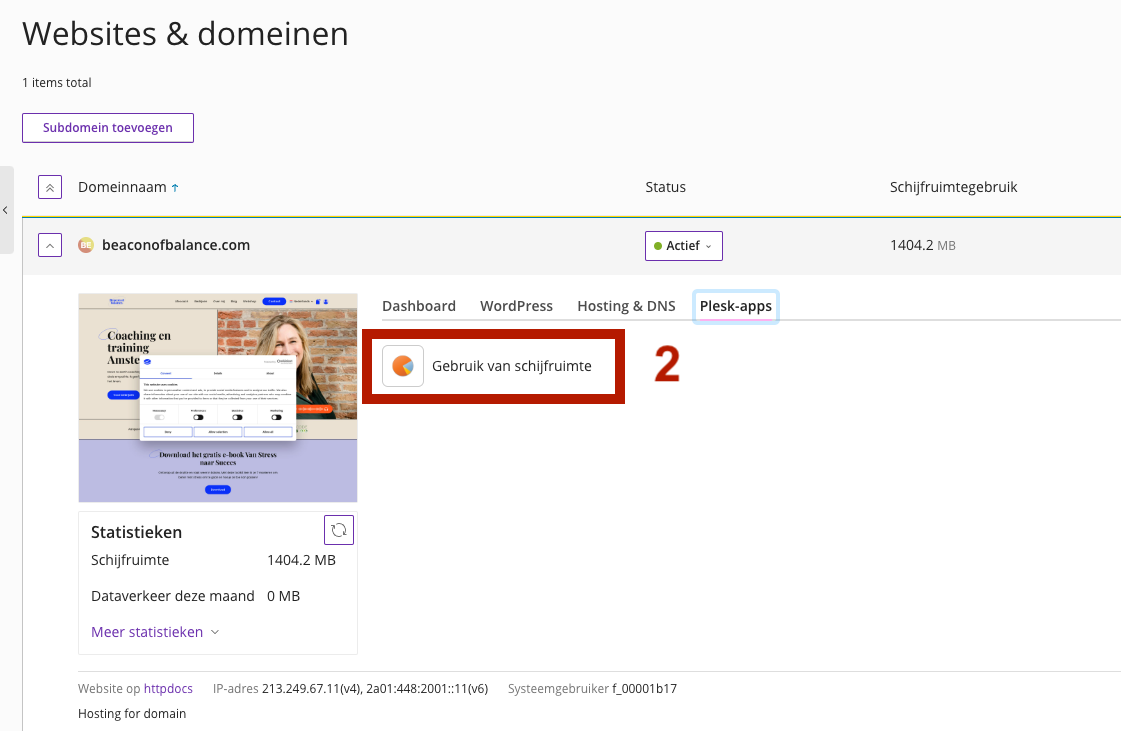The image size is (1121, 731).
Task: Open the Hosting & DNS tab
Action: click(626, 306)
